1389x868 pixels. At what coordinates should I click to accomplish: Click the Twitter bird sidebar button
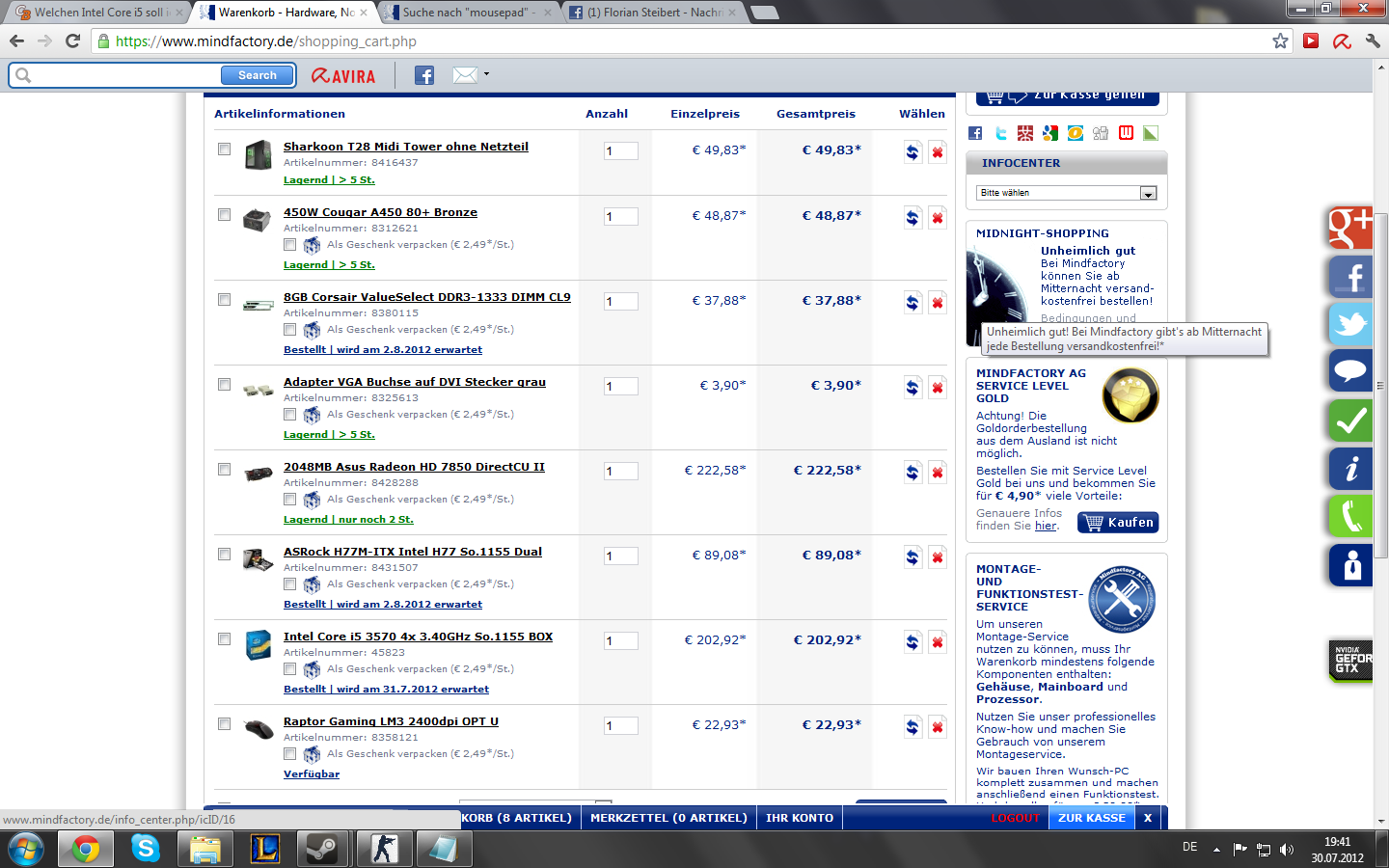[x=1350, y=323]
